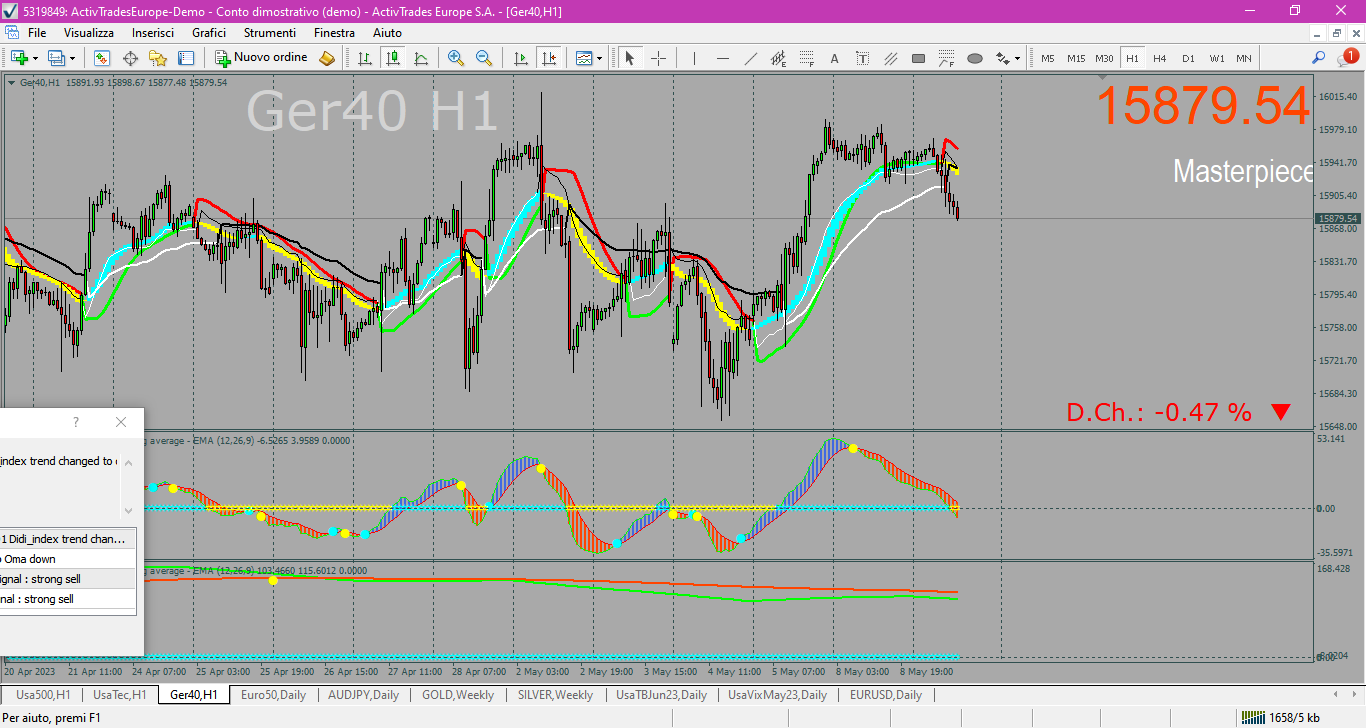Switch timeframe to MN
Image resolution: width=1366 pixels, height=728 pixels.
(x=1244, y=58)
